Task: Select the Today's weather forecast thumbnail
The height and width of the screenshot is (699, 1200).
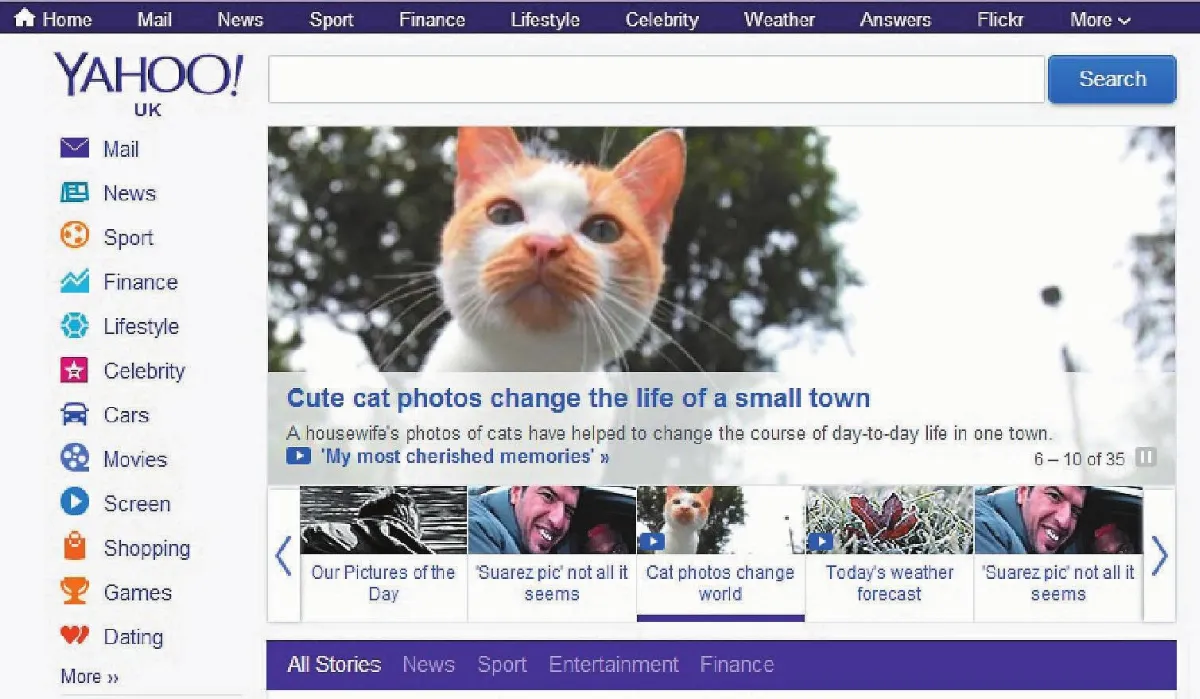Action: click(889, 552)
